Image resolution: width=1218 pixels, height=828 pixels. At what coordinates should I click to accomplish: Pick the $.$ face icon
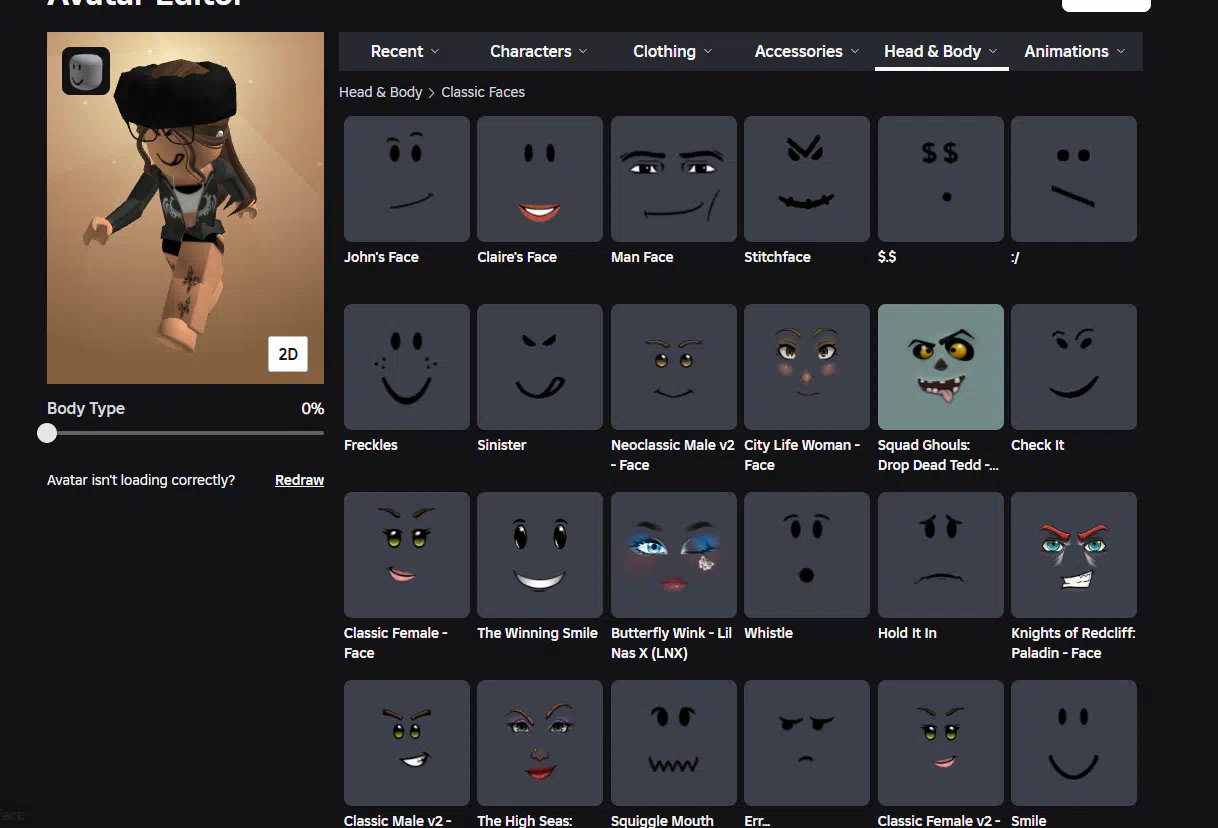click(940, 179)
